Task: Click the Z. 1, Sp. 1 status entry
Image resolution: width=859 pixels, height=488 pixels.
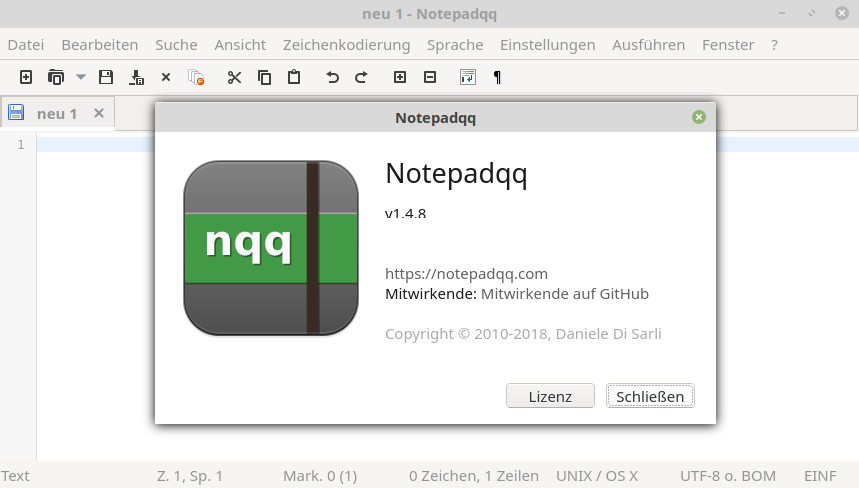Action: click(190, 476)
